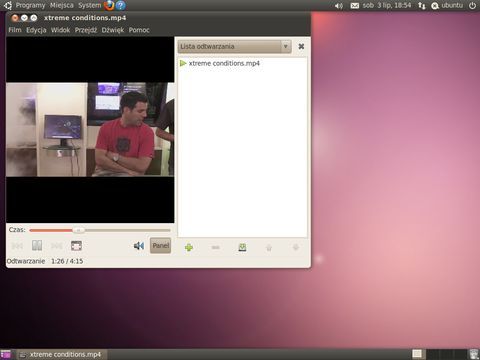Image resolution: width=480 pixels, height=360 pixels.
Task: Open the Dźwięk menu
Action: pyautogui.click(x=113, y=30)
